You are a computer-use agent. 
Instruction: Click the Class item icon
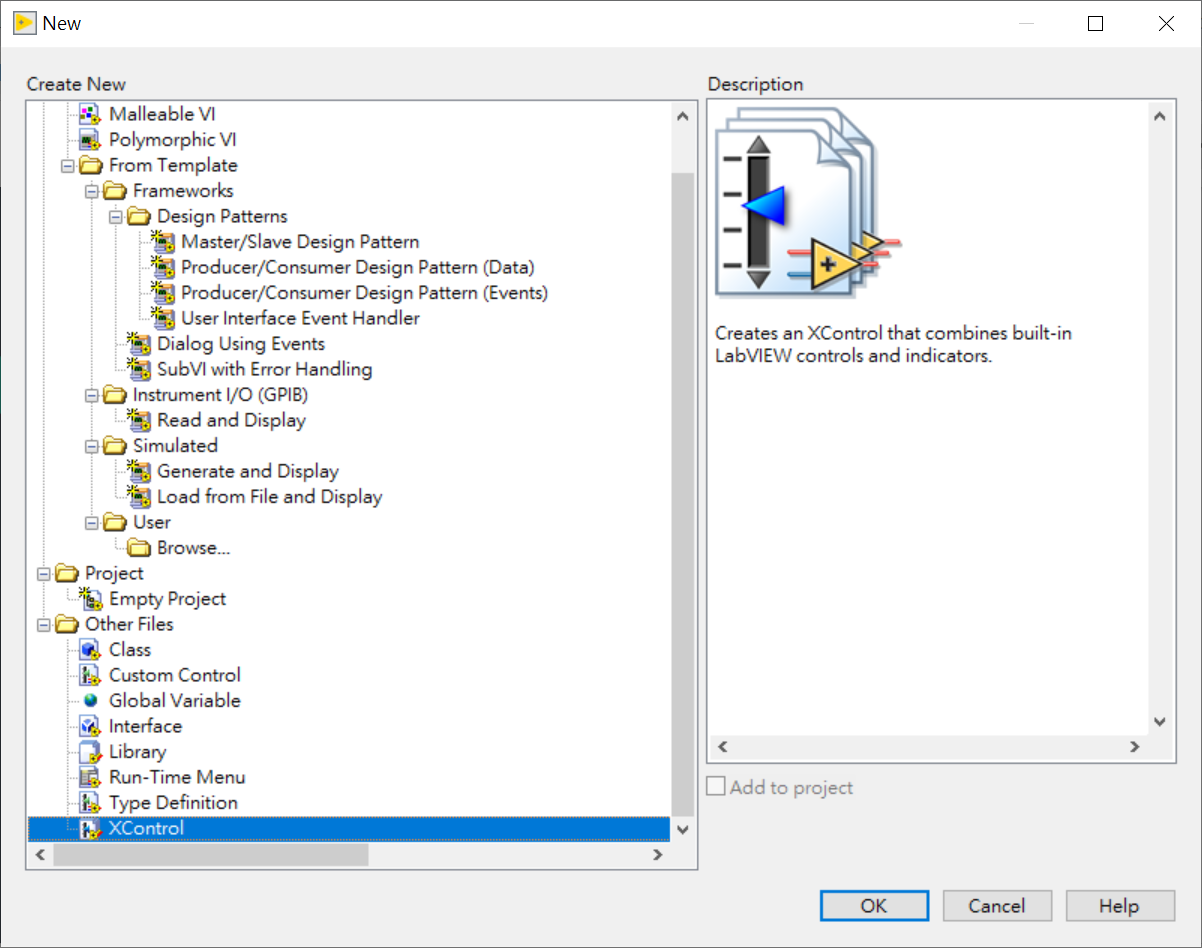[90, 649]
